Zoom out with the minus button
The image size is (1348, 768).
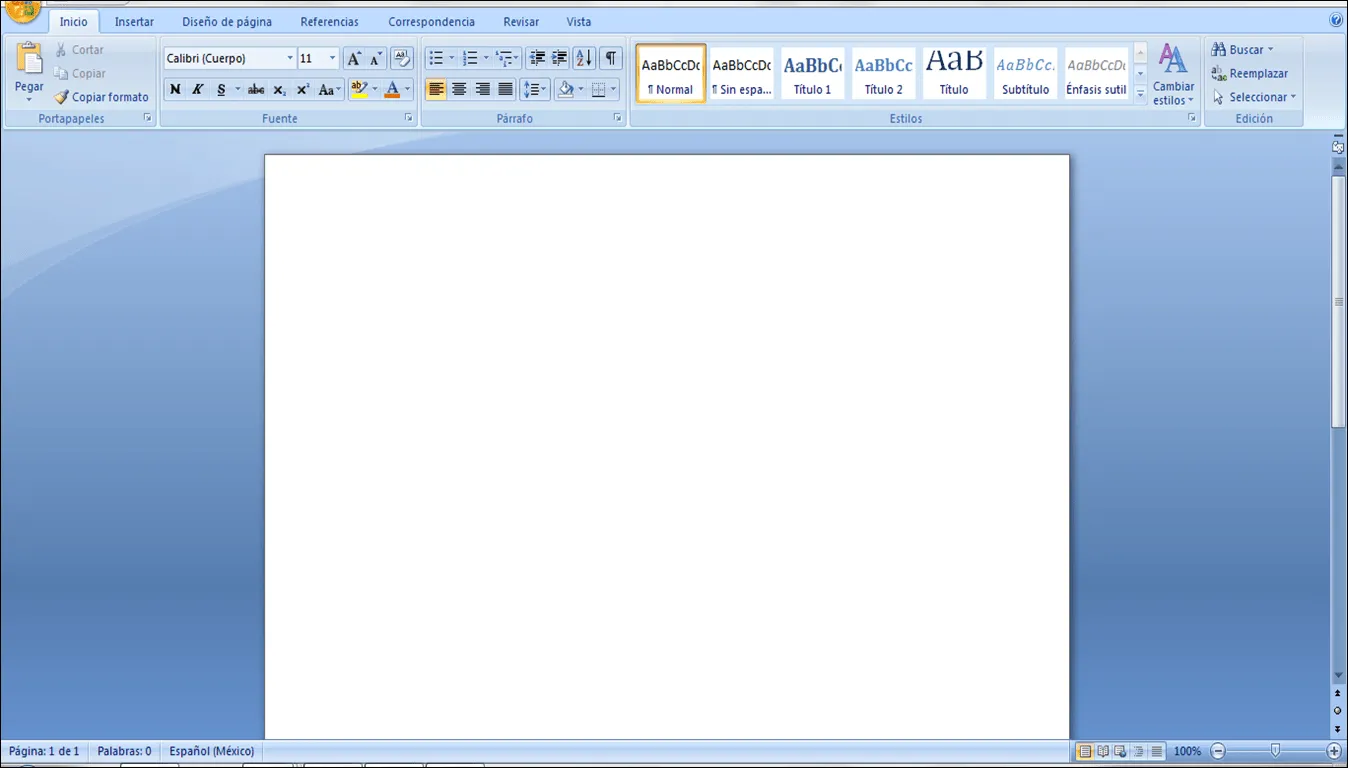(x=1218, y=751)
